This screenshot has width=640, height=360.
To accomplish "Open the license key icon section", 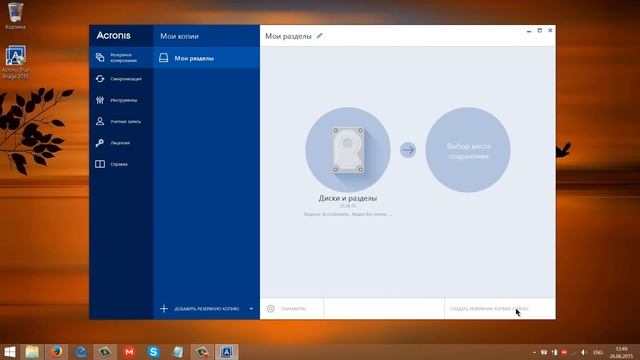I will tap(100, 143).
